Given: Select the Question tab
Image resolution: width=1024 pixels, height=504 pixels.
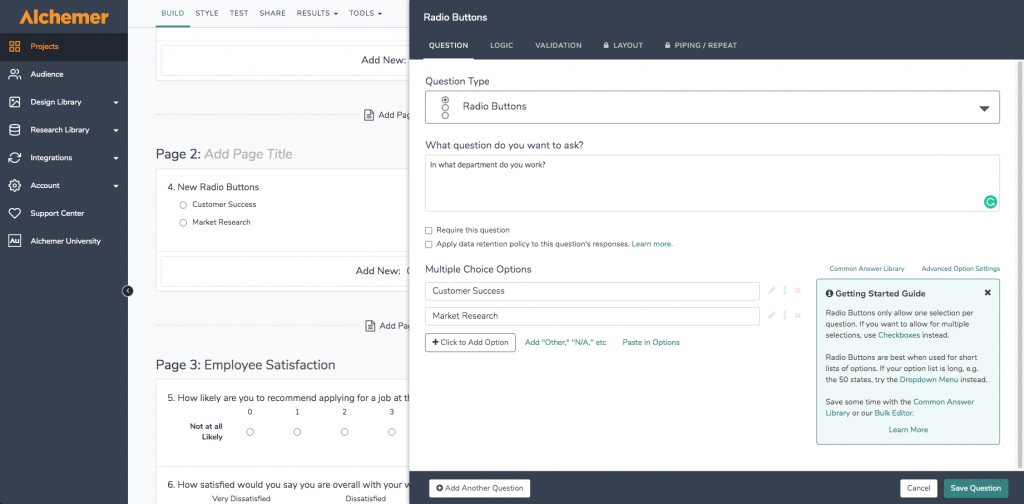Looking at the screenshot, I should pos(448,46).
